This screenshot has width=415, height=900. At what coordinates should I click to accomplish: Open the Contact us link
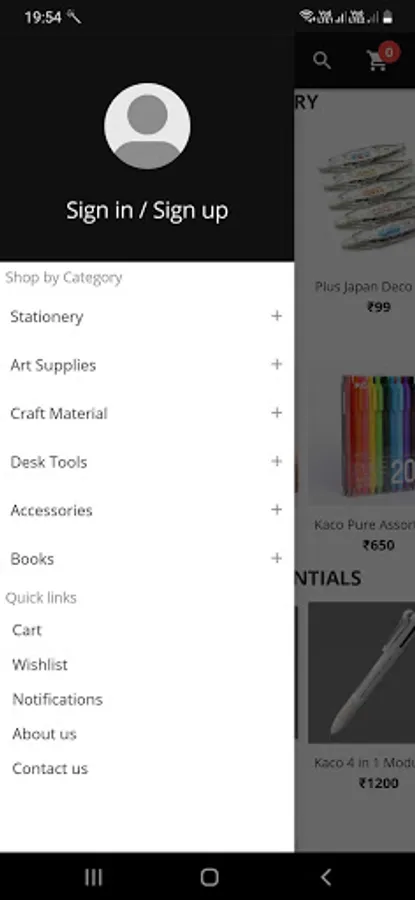[x=50, y=769]
